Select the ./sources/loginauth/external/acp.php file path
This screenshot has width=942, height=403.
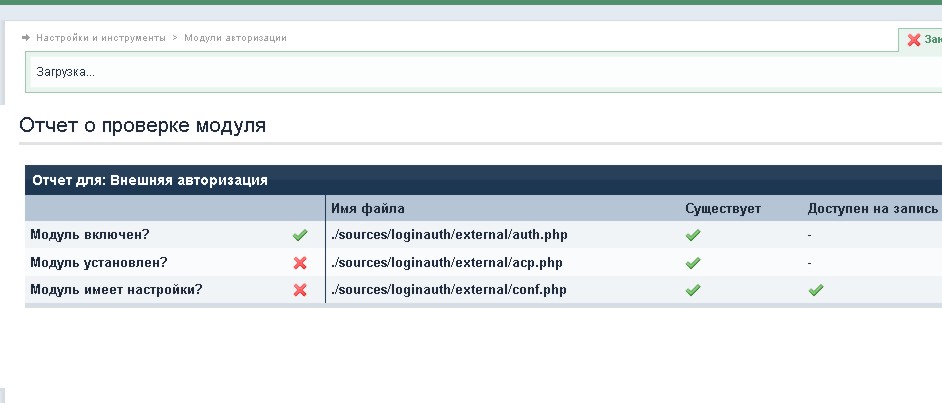446,263
